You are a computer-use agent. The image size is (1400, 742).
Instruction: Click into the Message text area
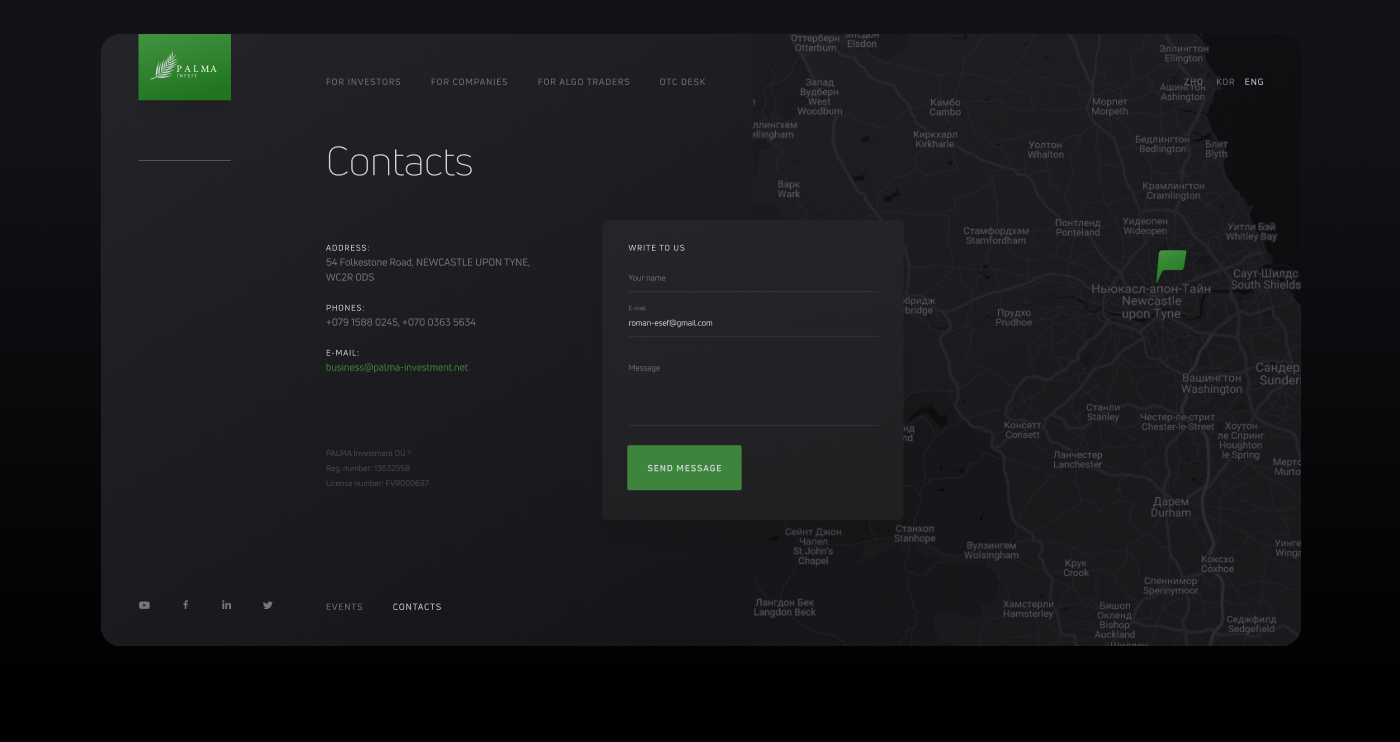753,391
